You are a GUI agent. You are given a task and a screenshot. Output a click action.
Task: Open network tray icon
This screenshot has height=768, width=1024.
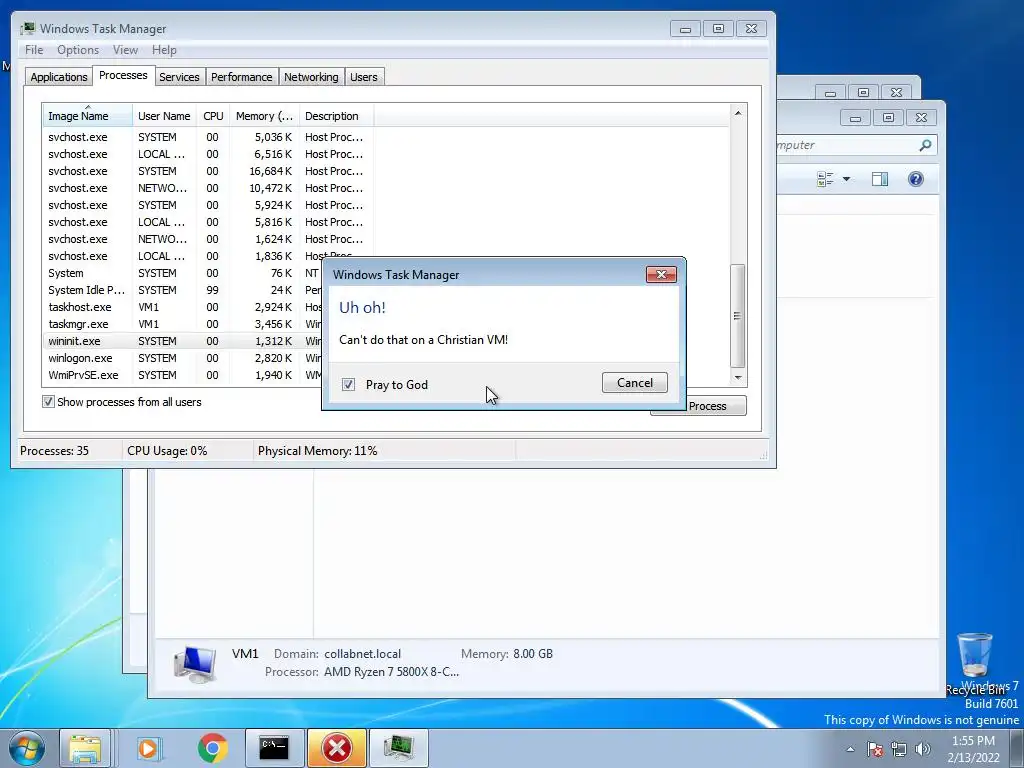[x=899, y=749]
